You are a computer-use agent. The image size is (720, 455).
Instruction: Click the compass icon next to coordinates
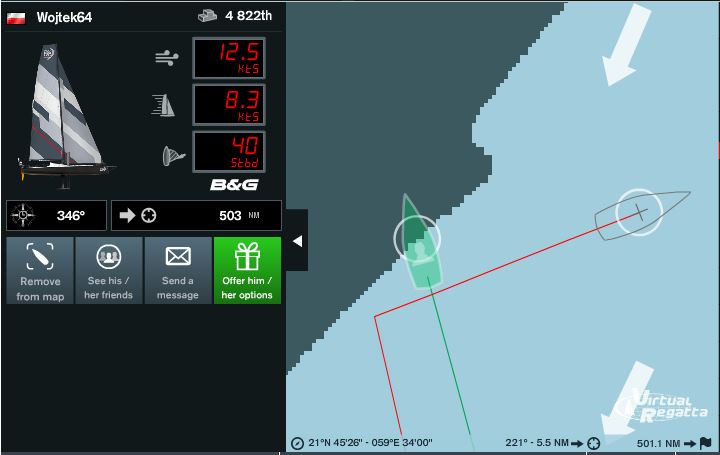tap(297, 444)
